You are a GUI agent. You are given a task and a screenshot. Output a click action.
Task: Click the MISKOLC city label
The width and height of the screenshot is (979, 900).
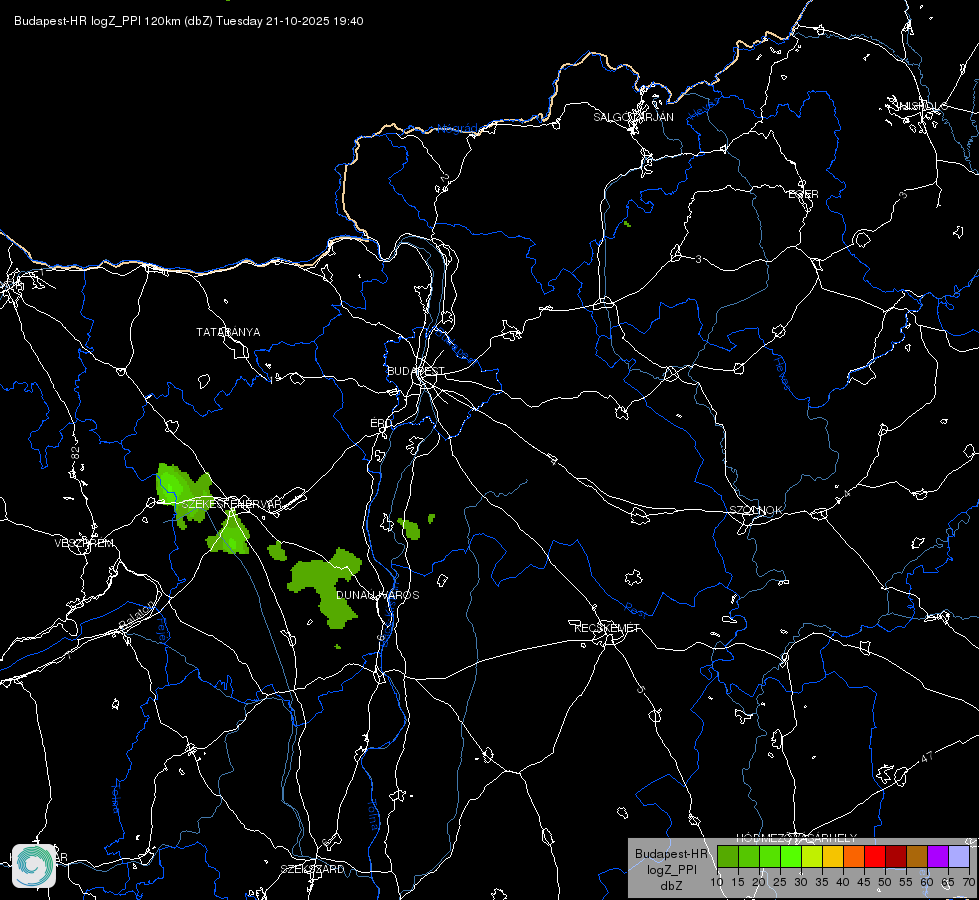point(922,106)
